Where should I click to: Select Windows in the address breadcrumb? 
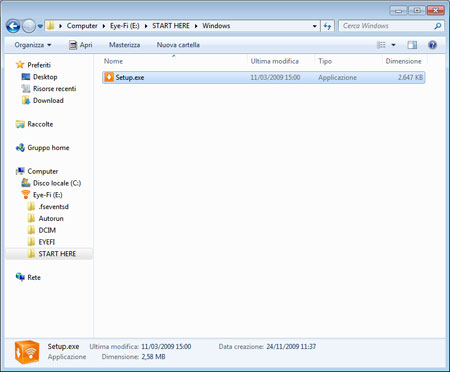point(216,26)
